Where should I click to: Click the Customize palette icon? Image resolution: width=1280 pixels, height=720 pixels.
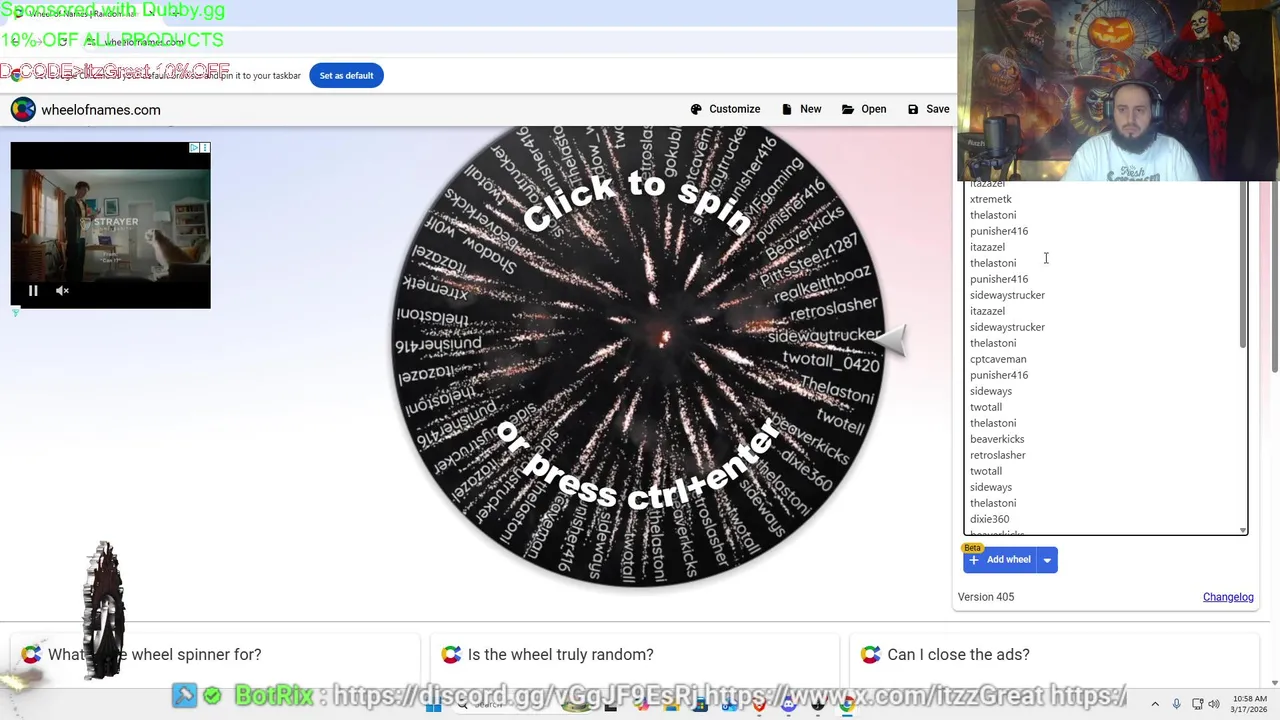(696, 109)
